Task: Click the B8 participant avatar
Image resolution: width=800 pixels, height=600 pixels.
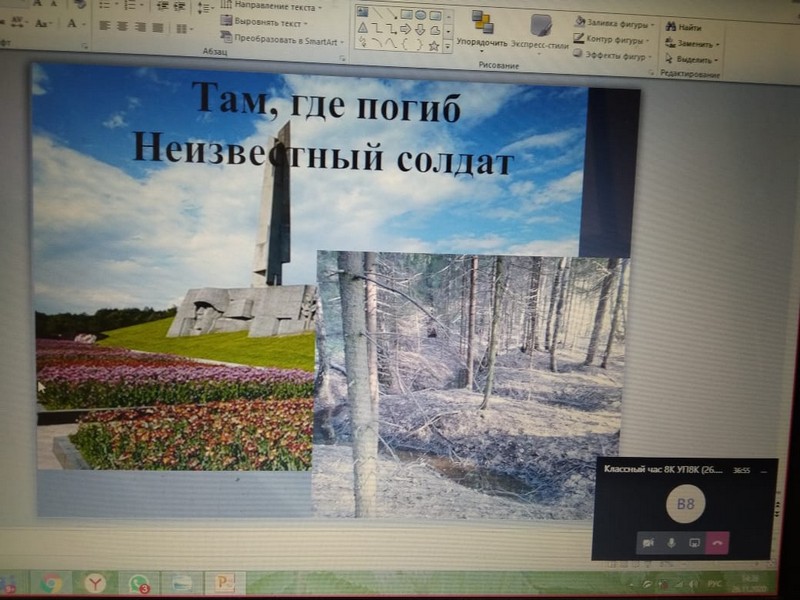Action: tap(685, 505)
